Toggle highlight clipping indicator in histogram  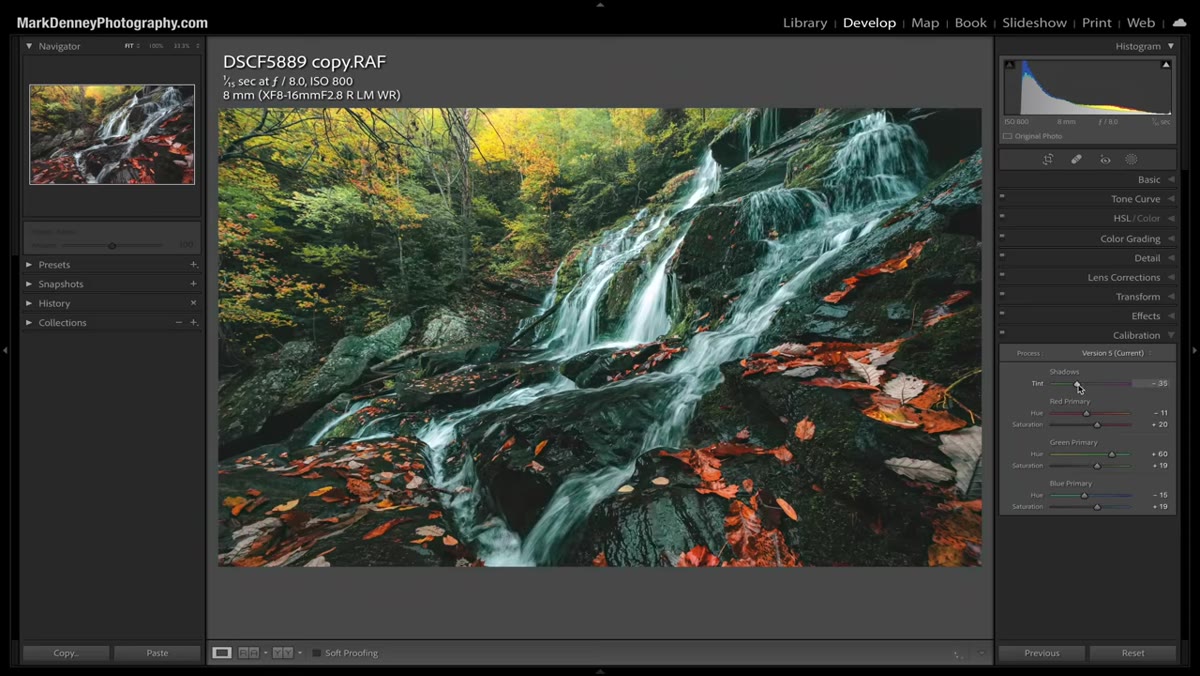(1166, 65)
